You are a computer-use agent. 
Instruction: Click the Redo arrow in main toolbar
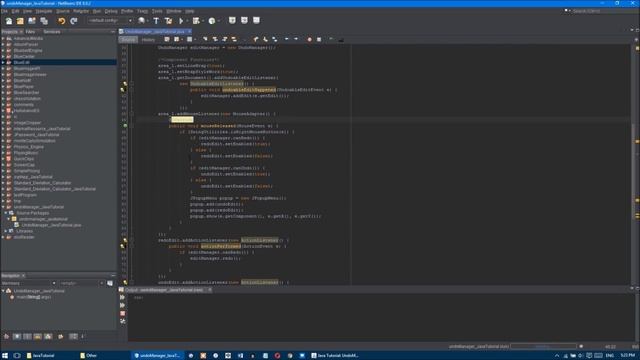pos(73,21)
